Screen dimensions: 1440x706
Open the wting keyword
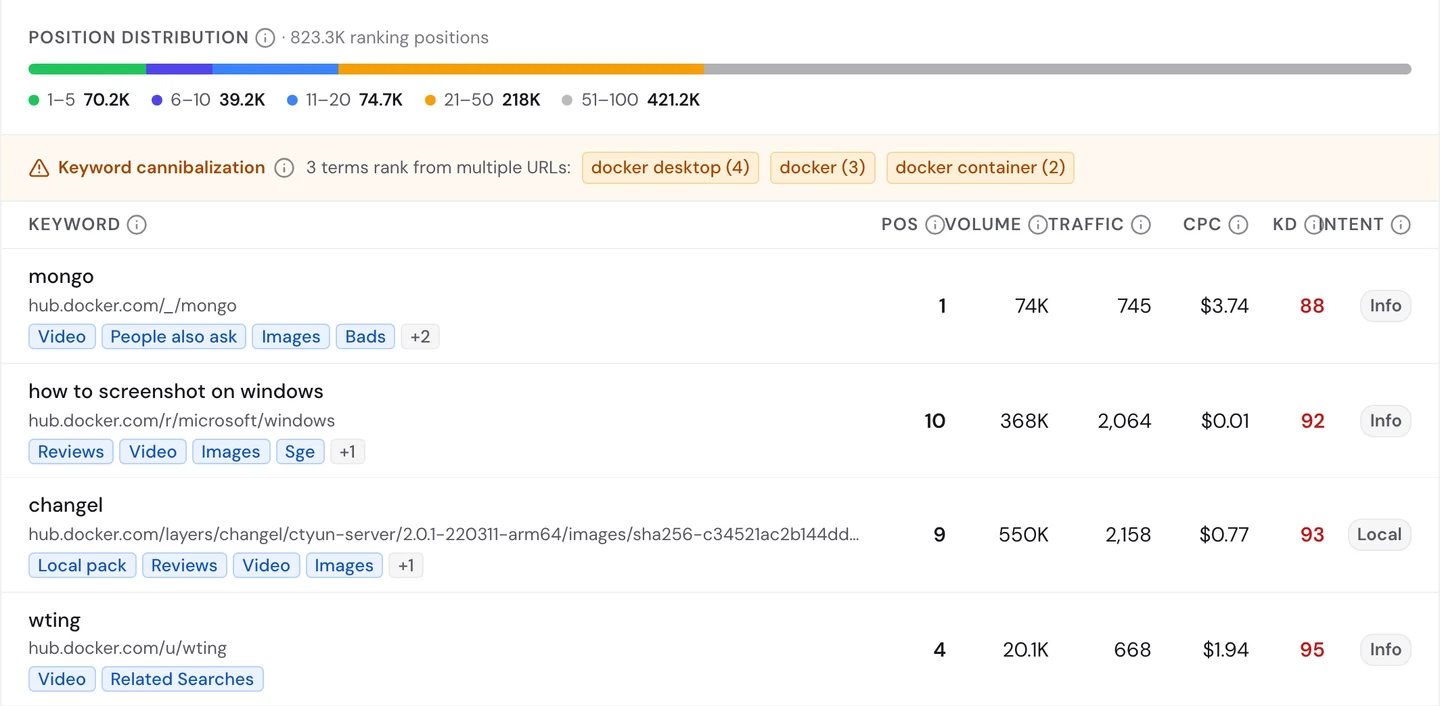pyautogui.click(x=54, y=620)
